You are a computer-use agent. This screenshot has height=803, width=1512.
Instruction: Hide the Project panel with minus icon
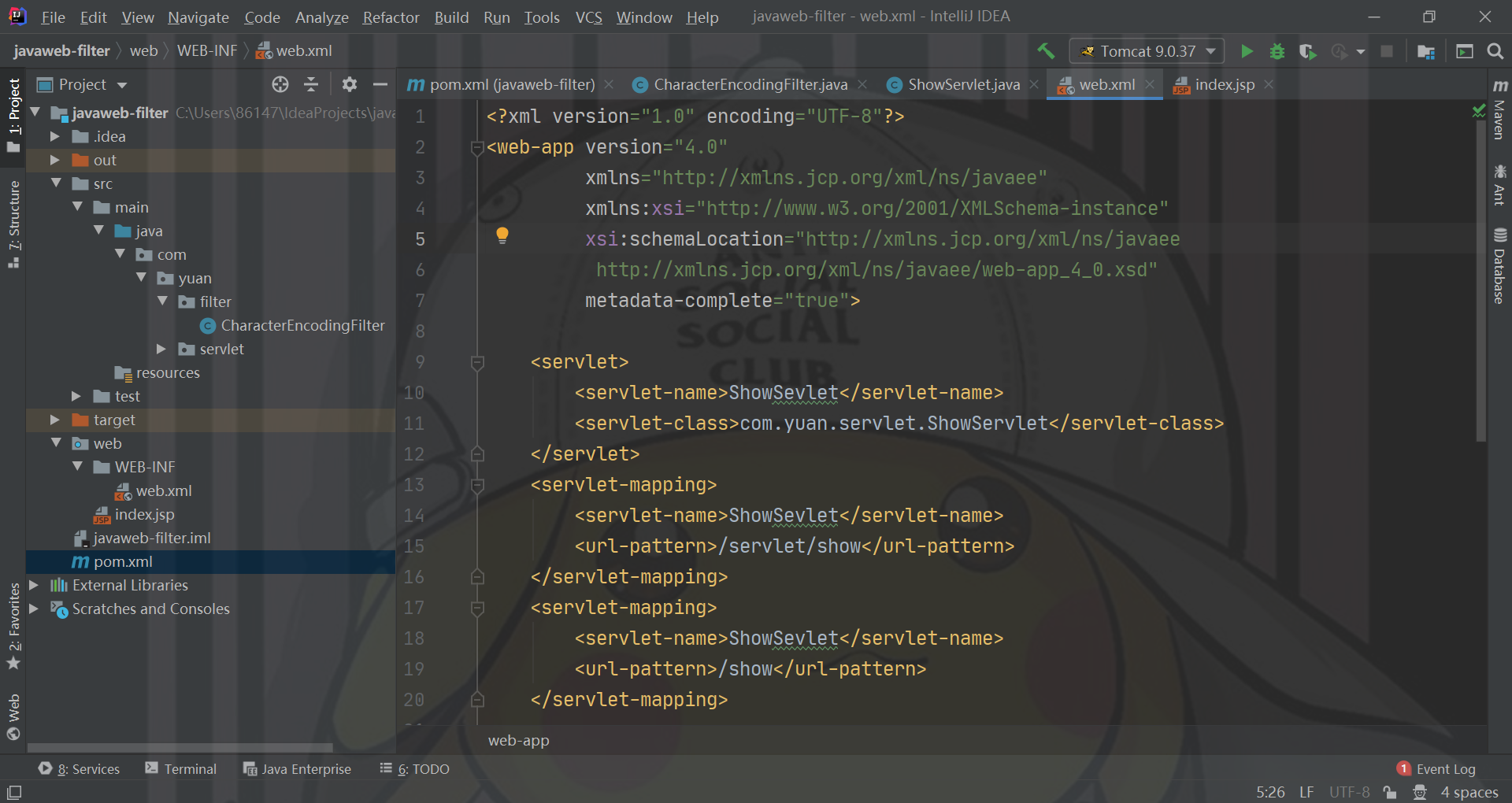380,84
